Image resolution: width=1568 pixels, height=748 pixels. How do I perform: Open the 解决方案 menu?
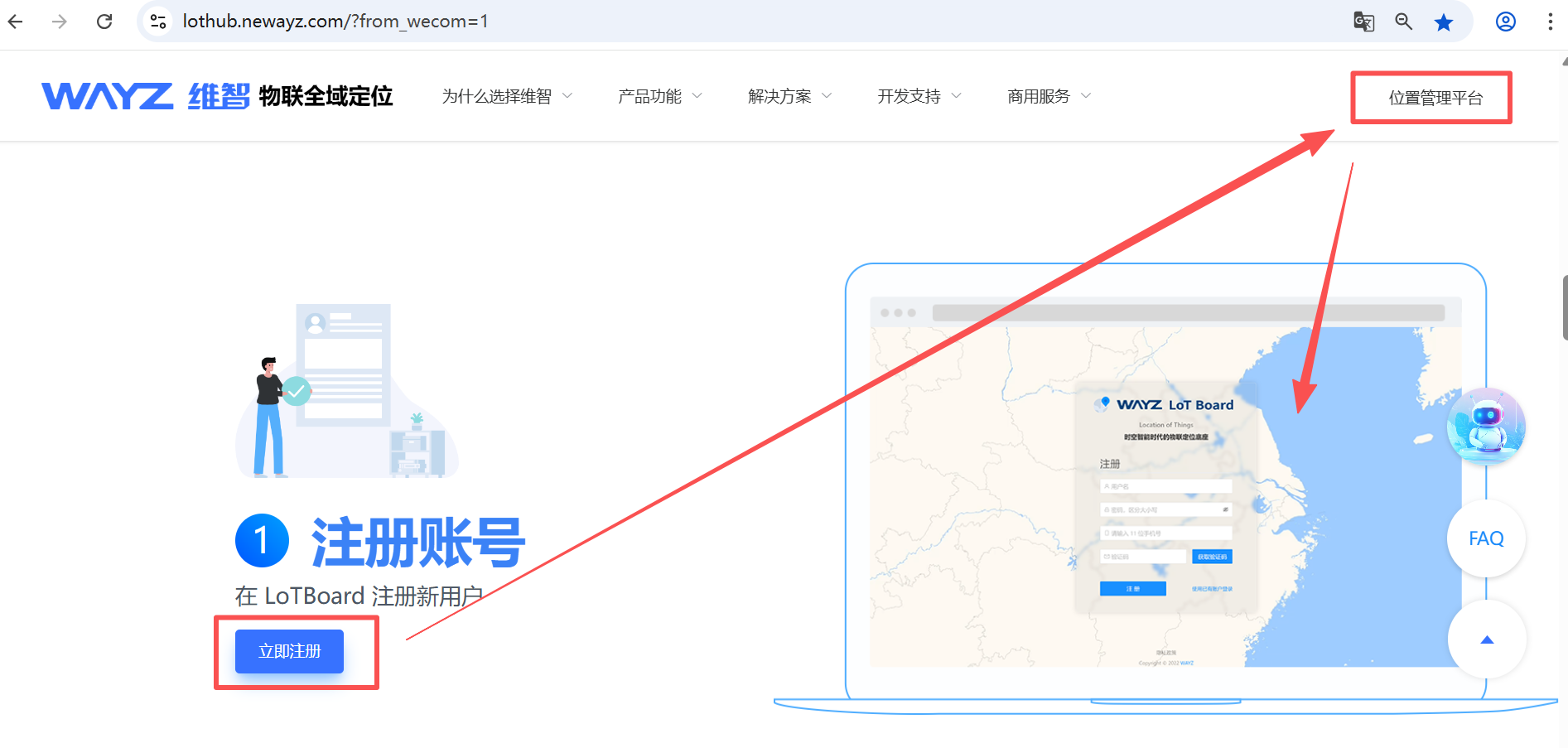790,96
